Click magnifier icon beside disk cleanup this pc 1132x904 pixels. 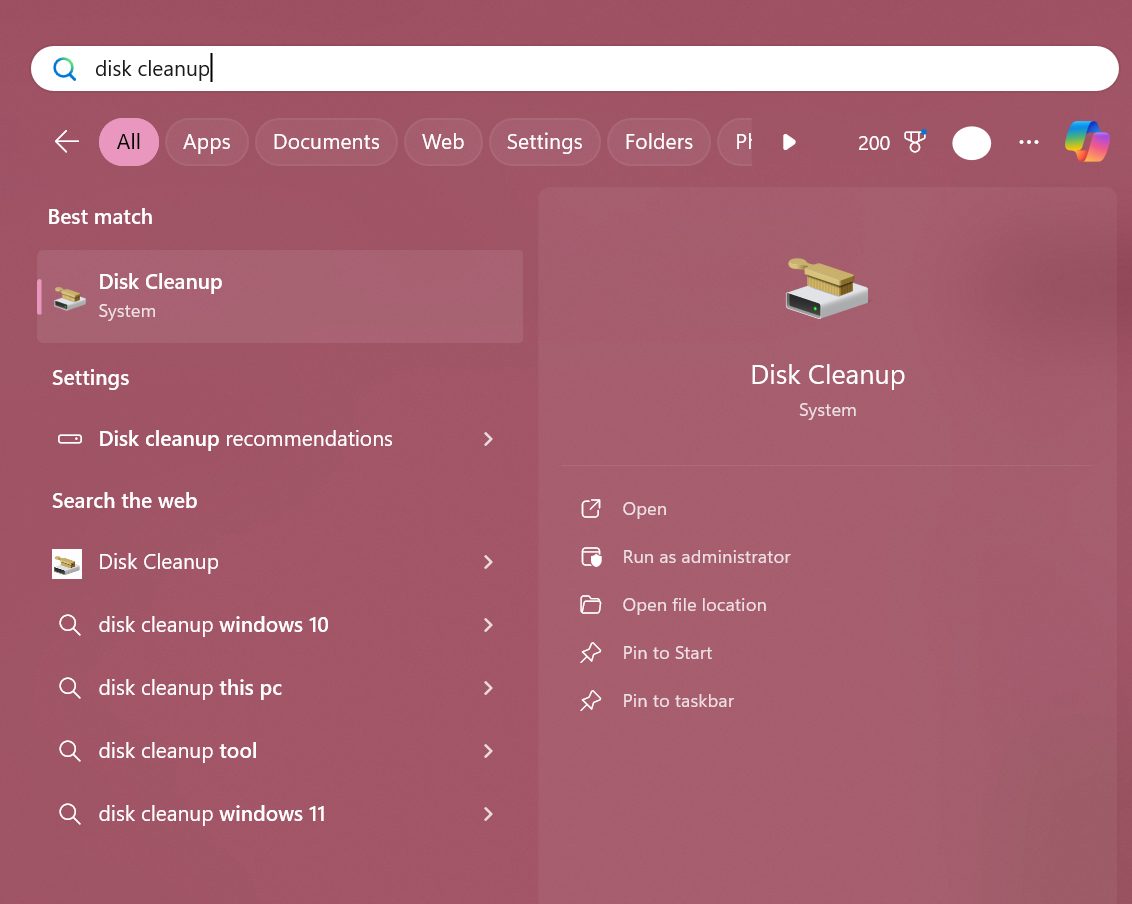pos(69,687)
